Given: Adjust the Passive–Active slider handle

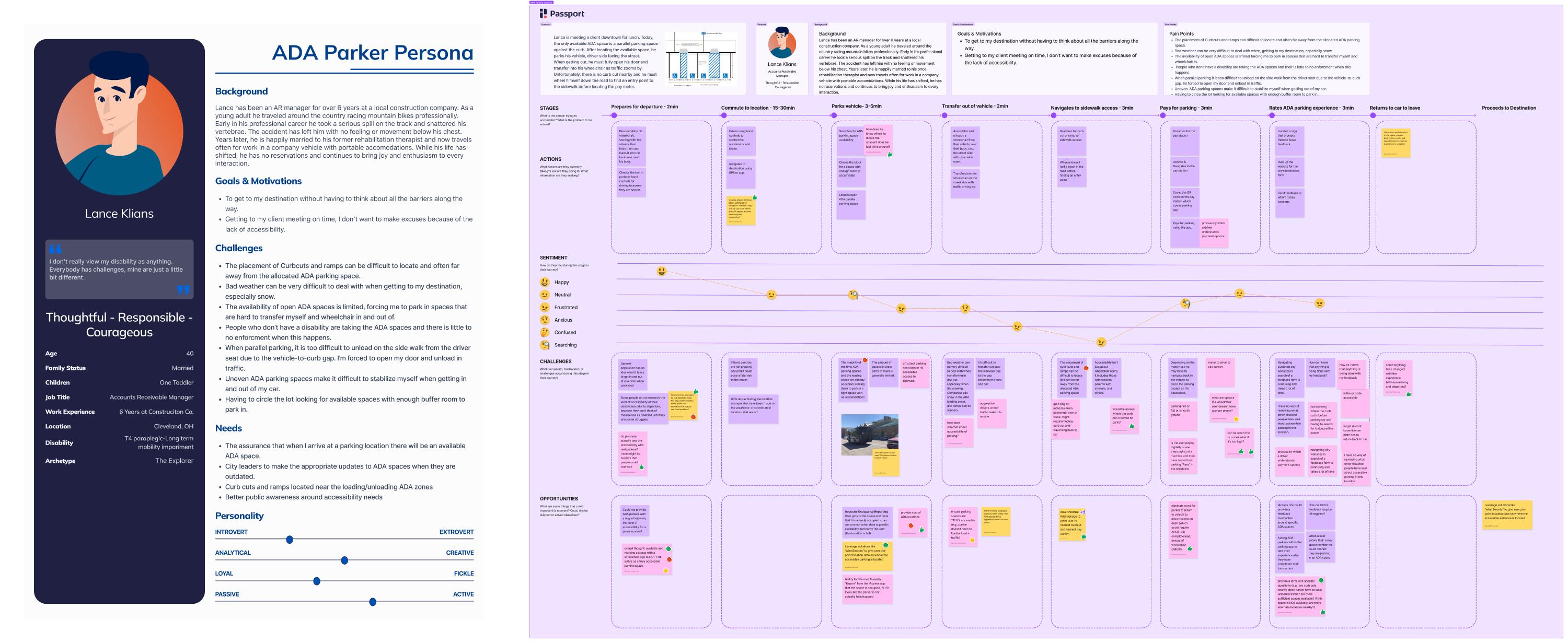Looking at the screenshot, I should tap(373, 602).
